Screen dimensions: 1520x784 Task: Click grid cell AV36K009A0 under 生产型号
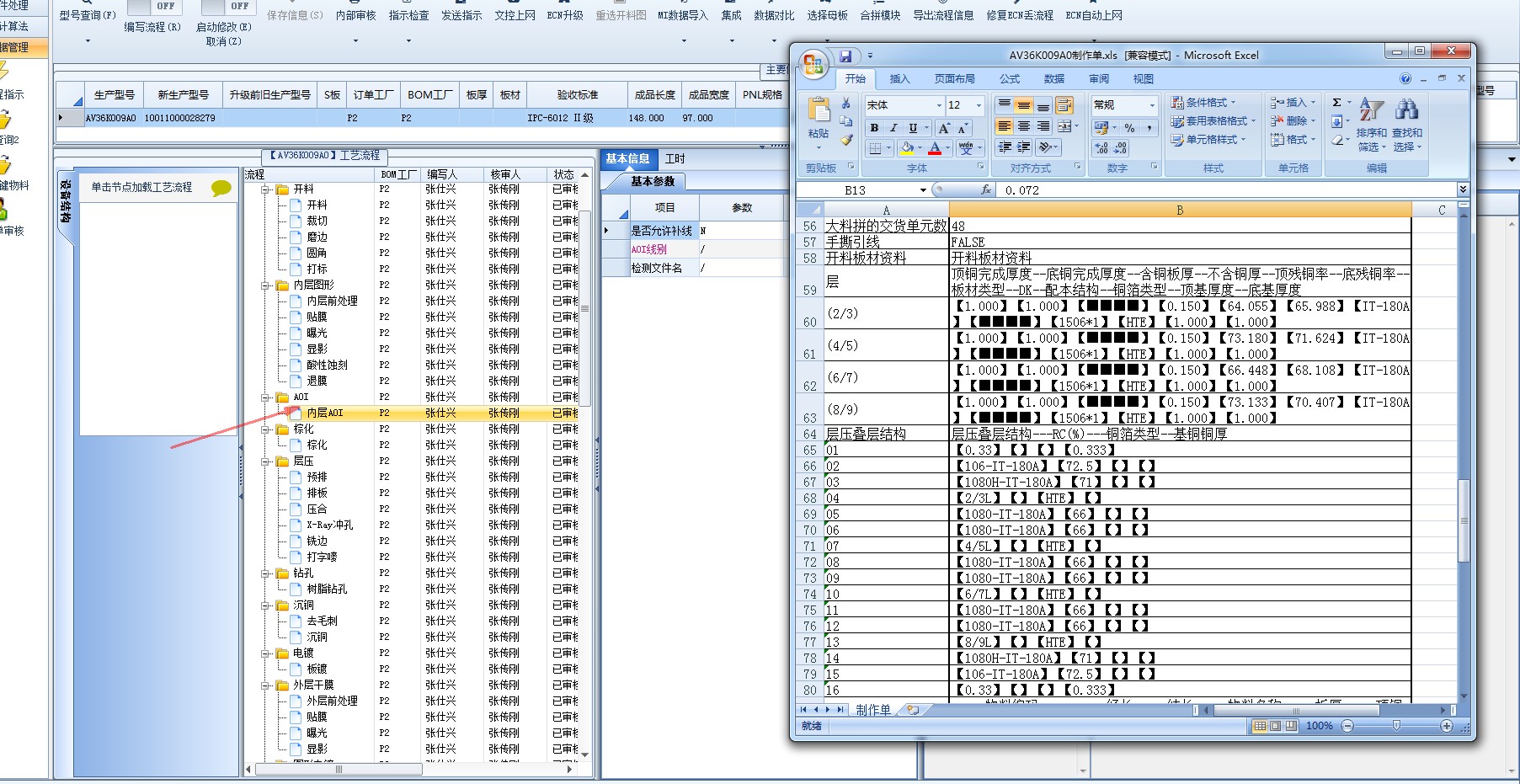pyautogui.click(x=110, y=119)
